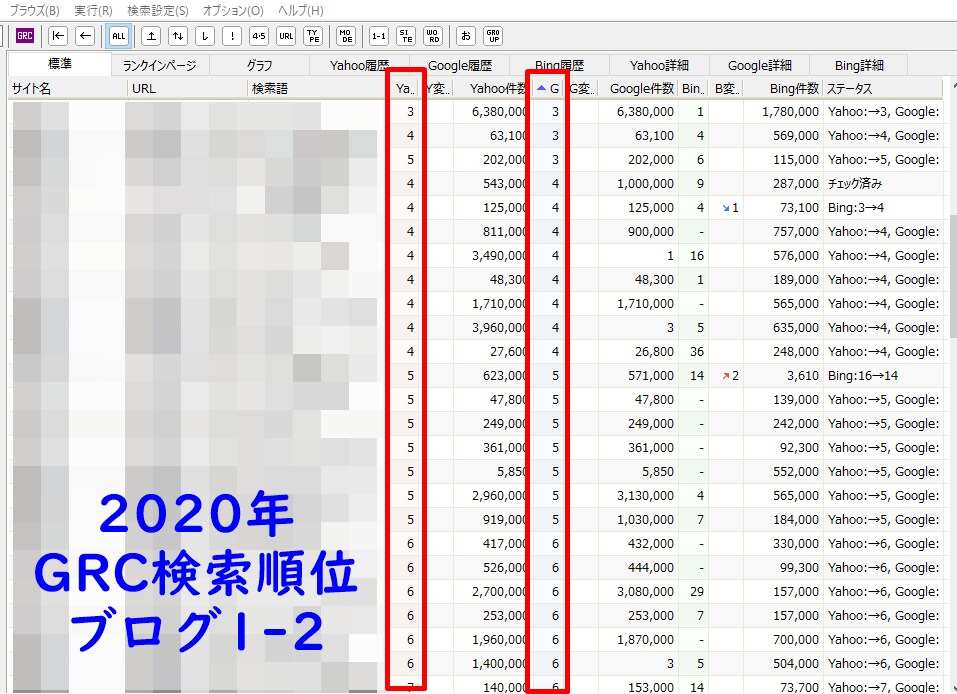
Task: Click the vertical scrollbar thumb
Action: tap(953, 276)
